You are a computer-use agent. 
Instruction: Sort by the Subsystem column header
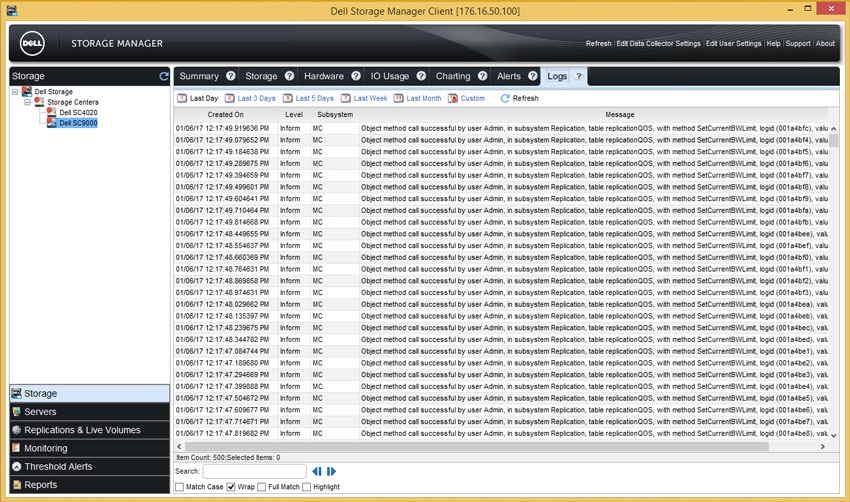click(335, 115)
